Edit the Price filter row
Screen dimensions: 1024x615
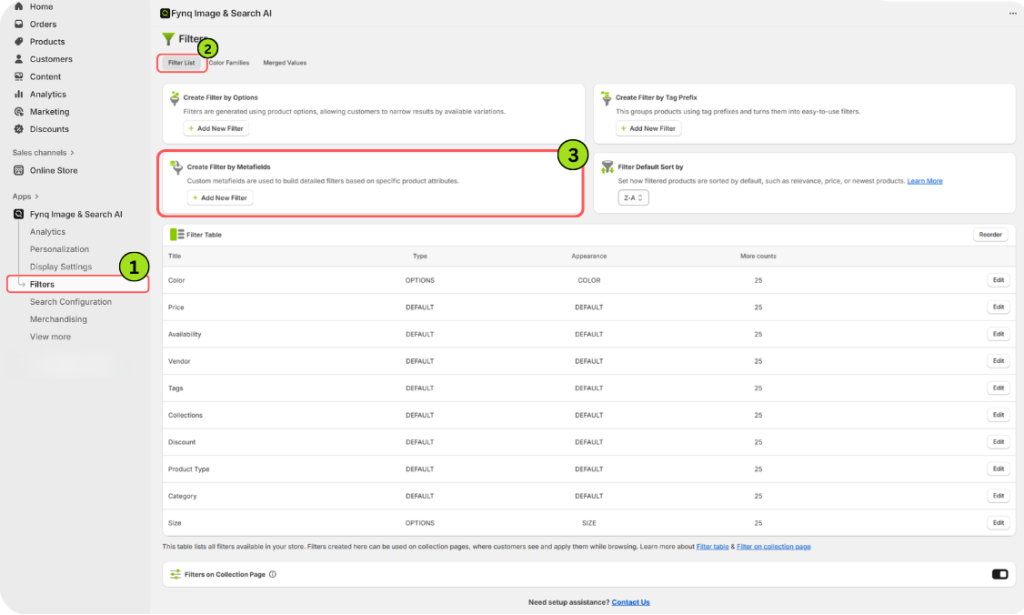[x=999, y=307]
